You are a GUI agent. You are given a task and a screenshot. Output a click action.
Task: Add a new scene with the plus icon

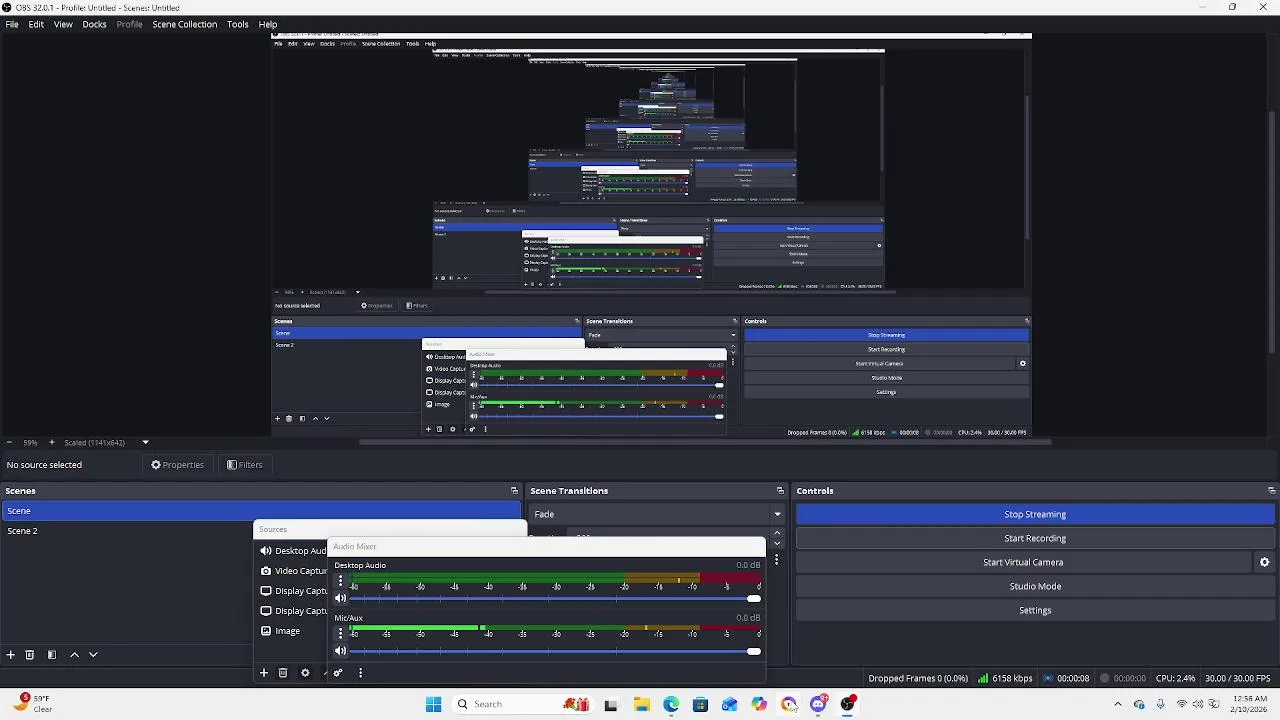click(10, 655)
